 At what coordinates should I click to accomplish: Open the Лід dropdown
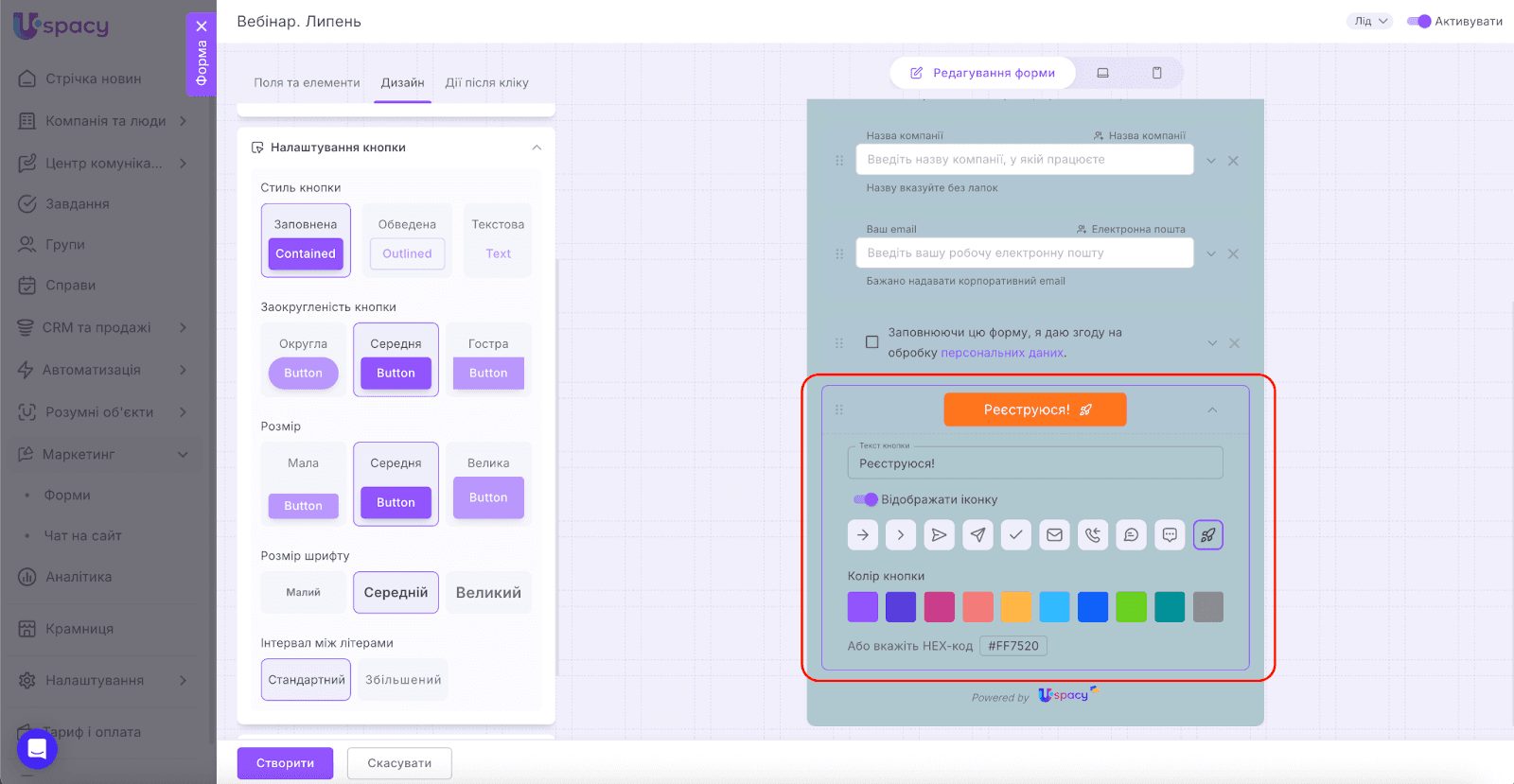click(1369, 21)
